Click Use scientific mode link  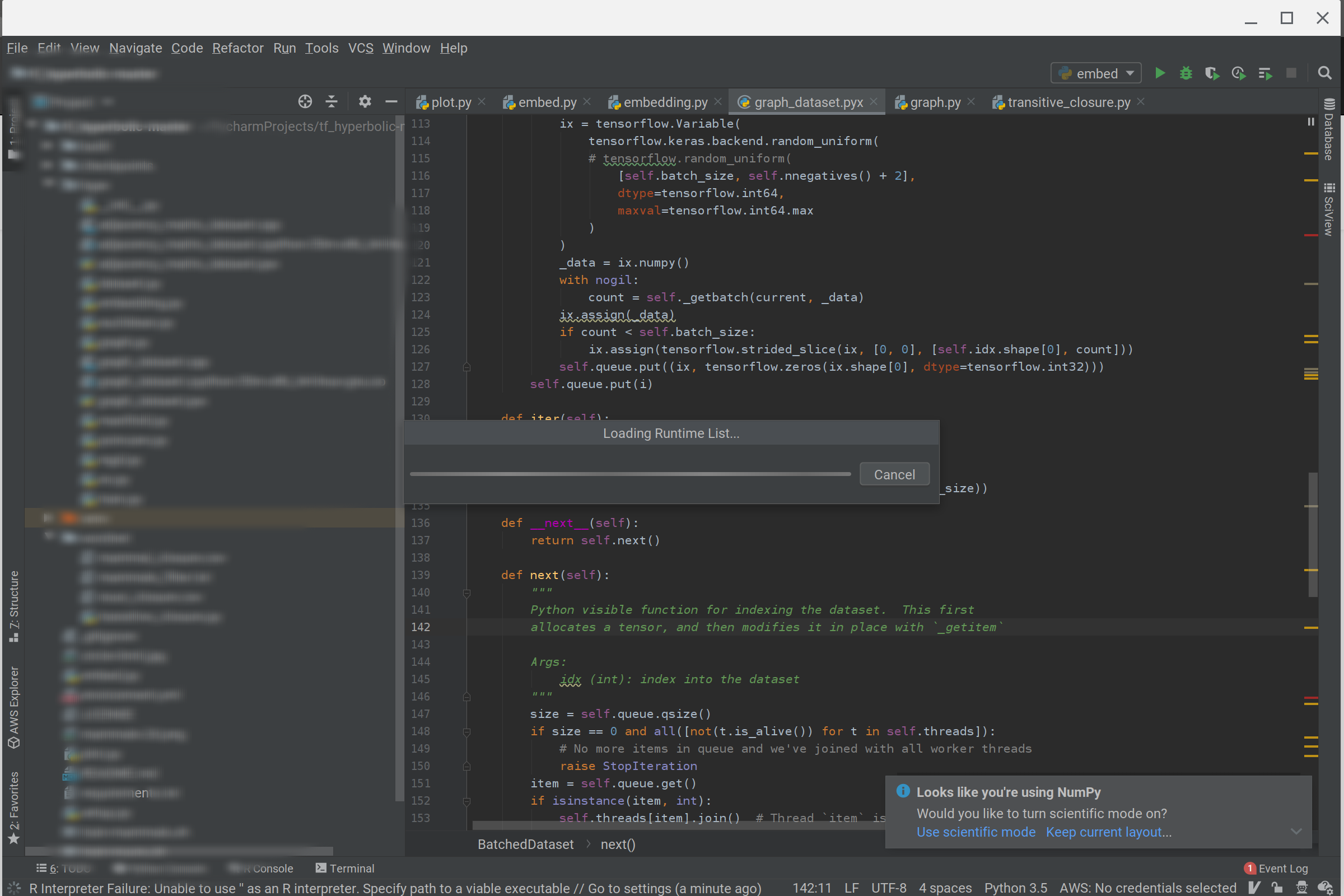[976, 832]
